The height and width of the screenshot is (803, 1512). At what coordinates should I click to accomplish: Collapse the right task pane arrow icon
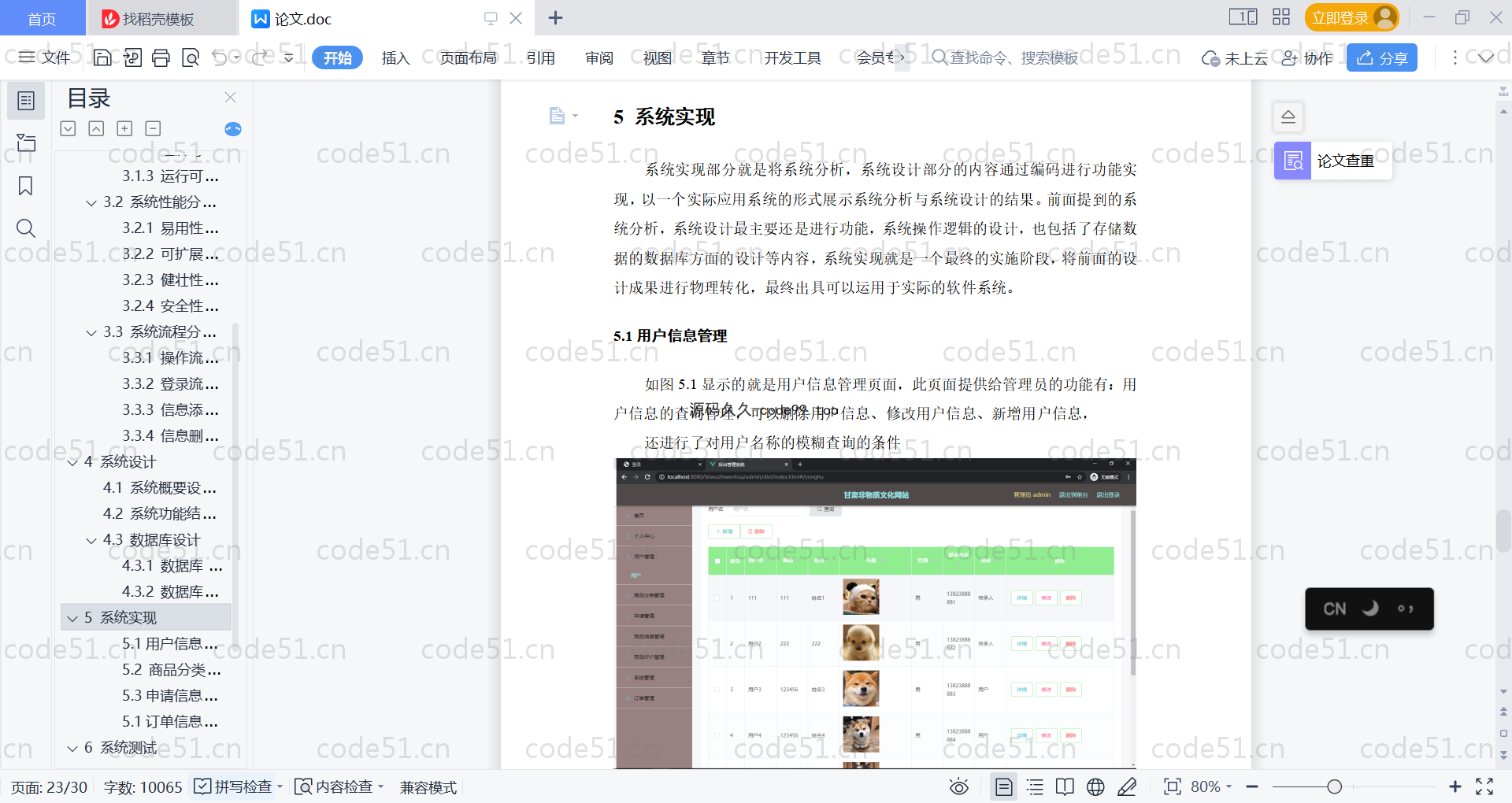1288,117
